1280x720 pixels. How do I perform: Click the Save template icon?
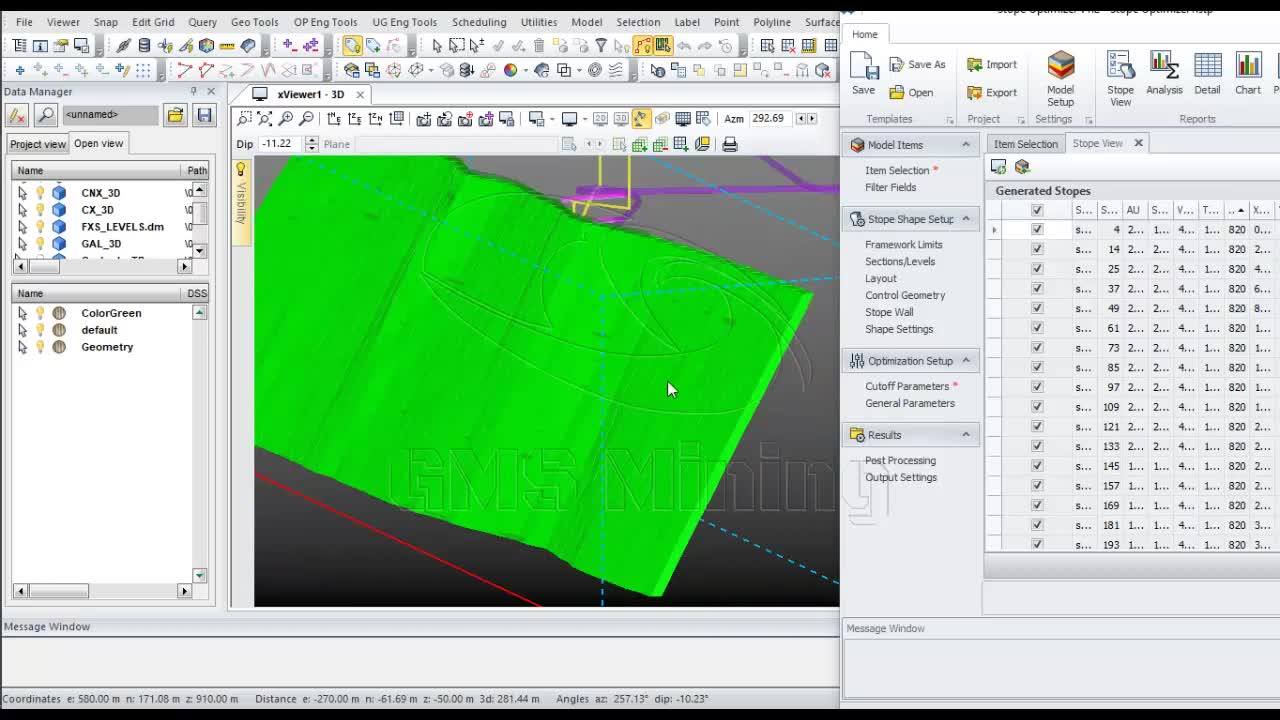864,66
